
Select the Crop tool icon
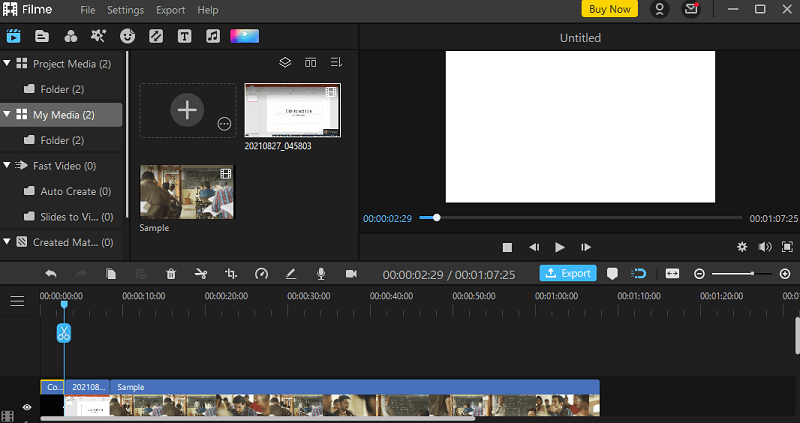click(231, 274)
